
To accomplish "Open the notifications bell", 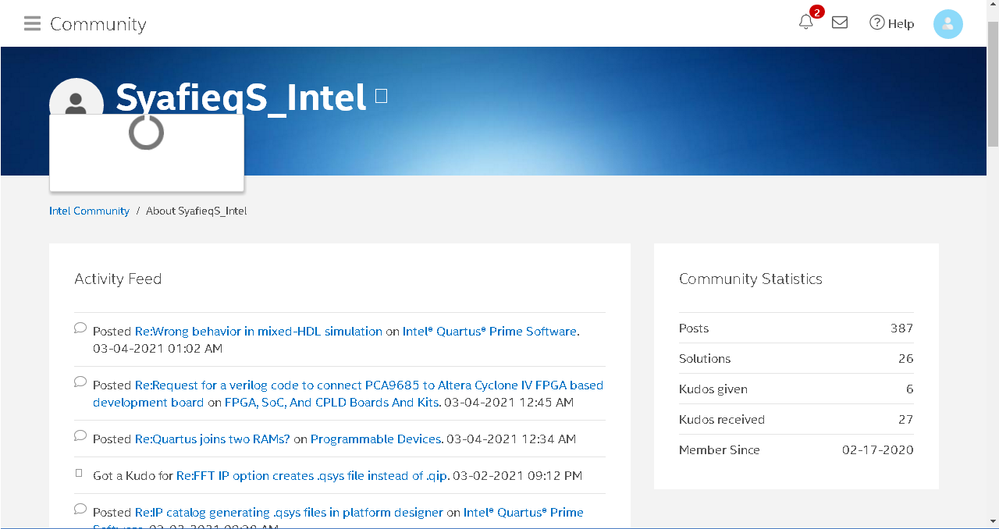I will [806, 22].
